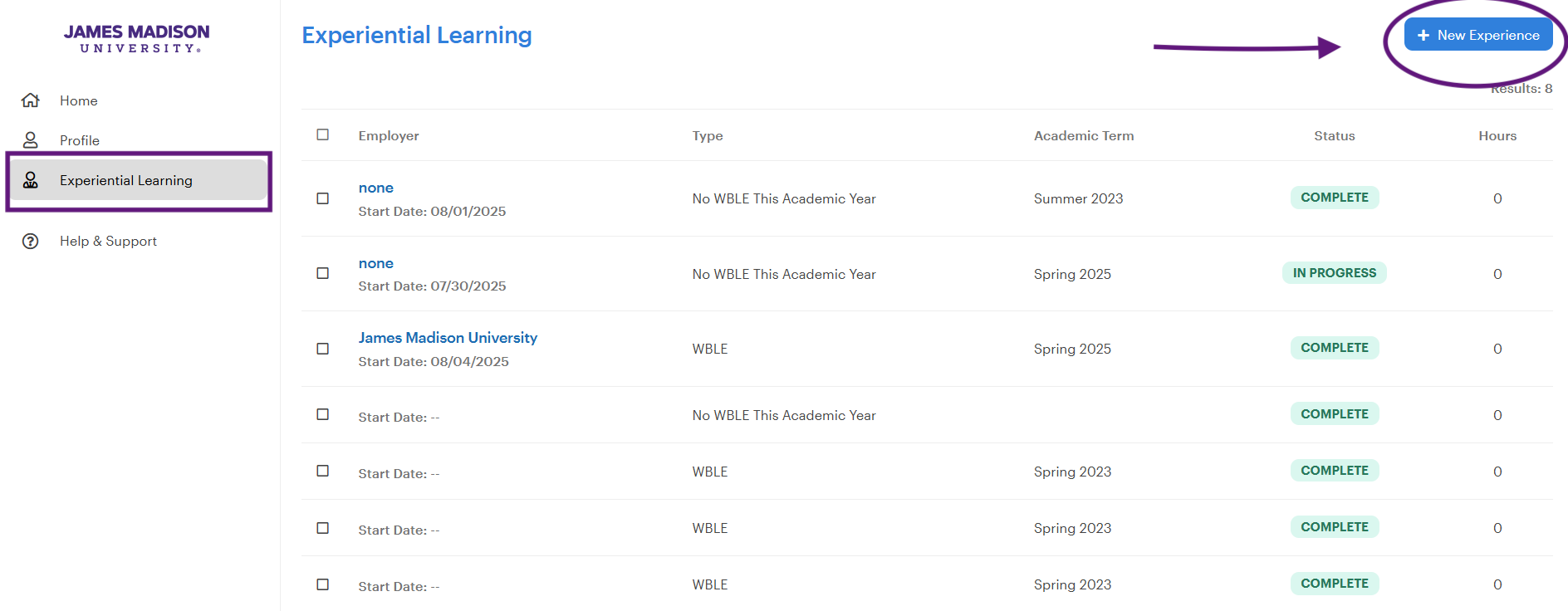
Task: Open the 'none' link starting 08/01/2025
Action: (375, 188)
